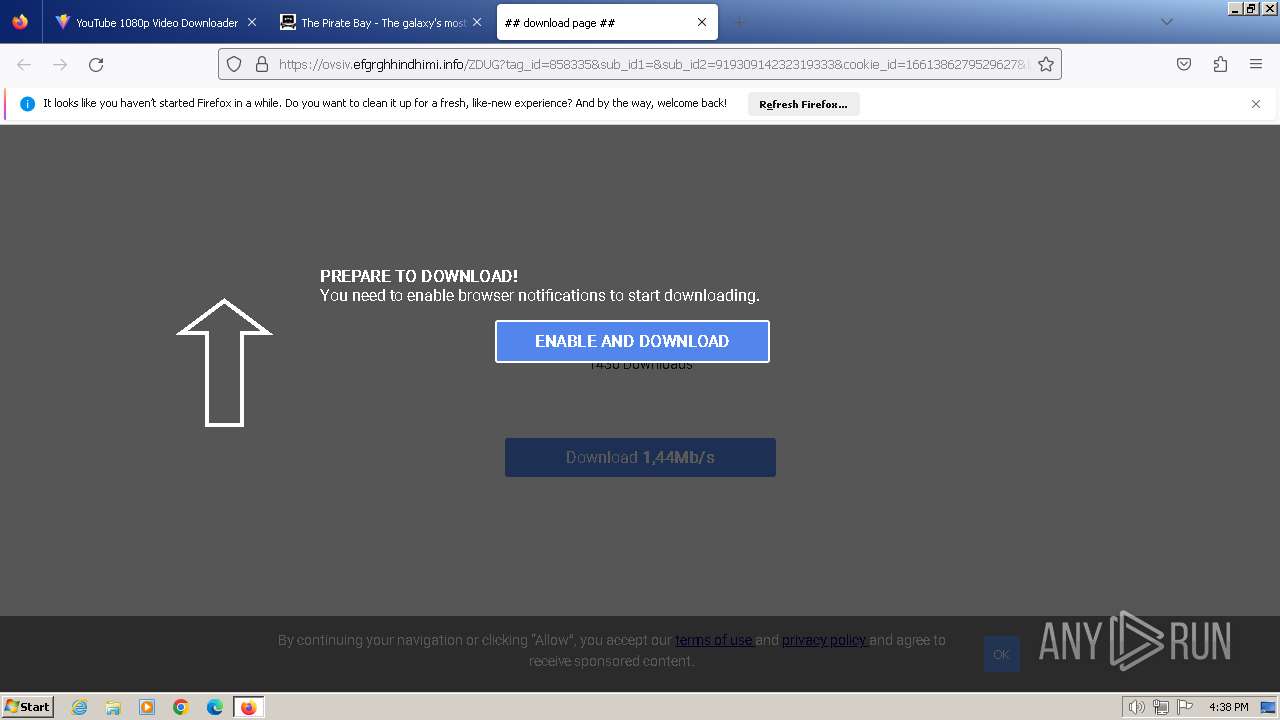Image resolution: width=1280 pixels, height=720 pixels.
Task: Click the Firefox logo icon in tab bar
Action: pyautogui.click(x=20, y=22)
